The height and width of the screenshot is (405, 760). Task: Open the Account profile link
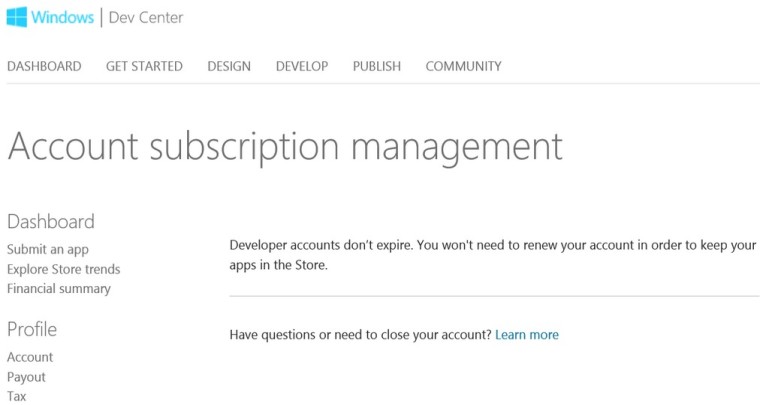pyautogui.click(x=30, y=357)
